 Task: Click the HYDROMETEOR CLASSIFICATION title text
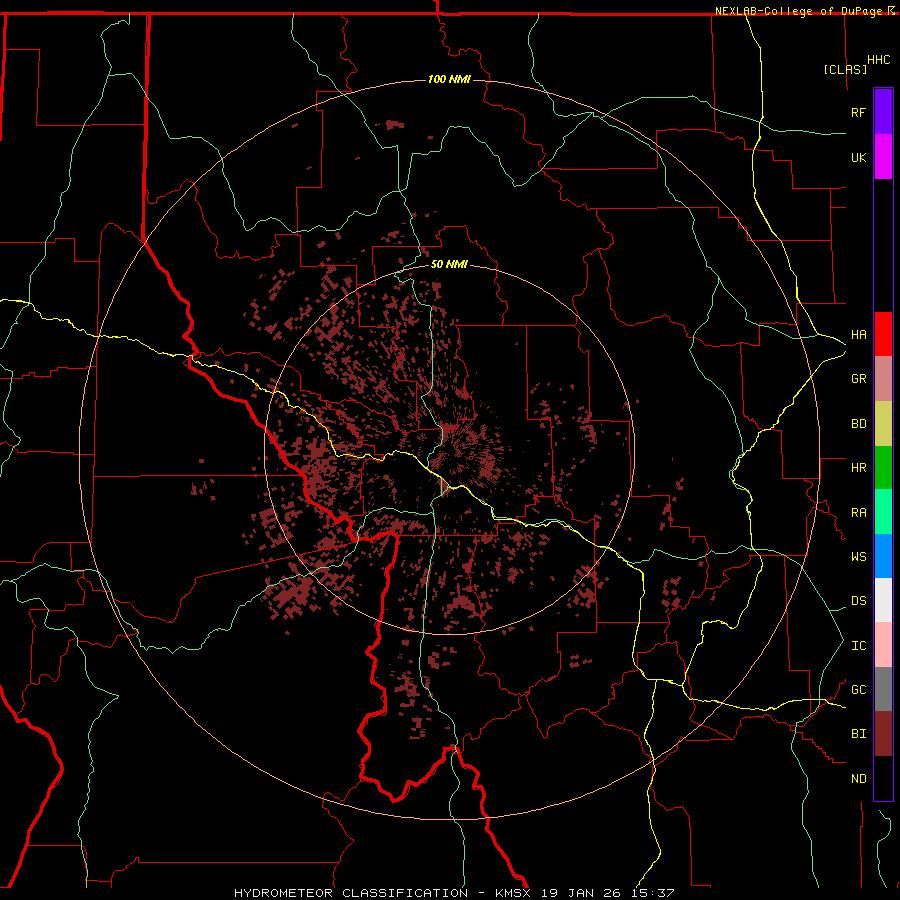click(x=351, y=893)
